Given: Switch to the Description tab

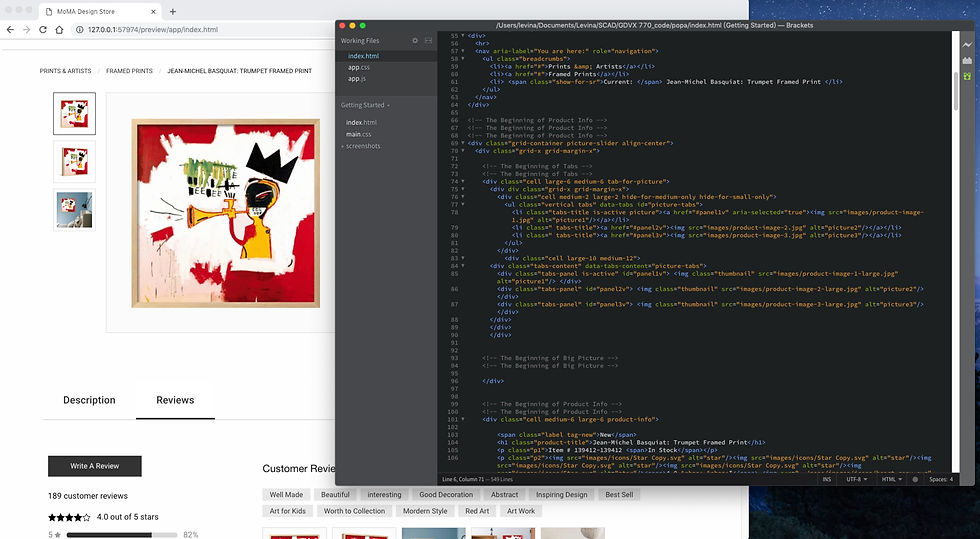Looking at the screenshot, I should pyautogui.click(x=89, y=400).
